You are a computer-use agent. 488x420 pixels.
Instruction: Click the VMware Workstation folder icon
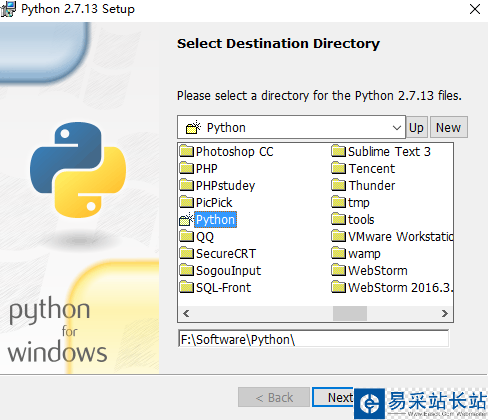click(x=339, y=236)
